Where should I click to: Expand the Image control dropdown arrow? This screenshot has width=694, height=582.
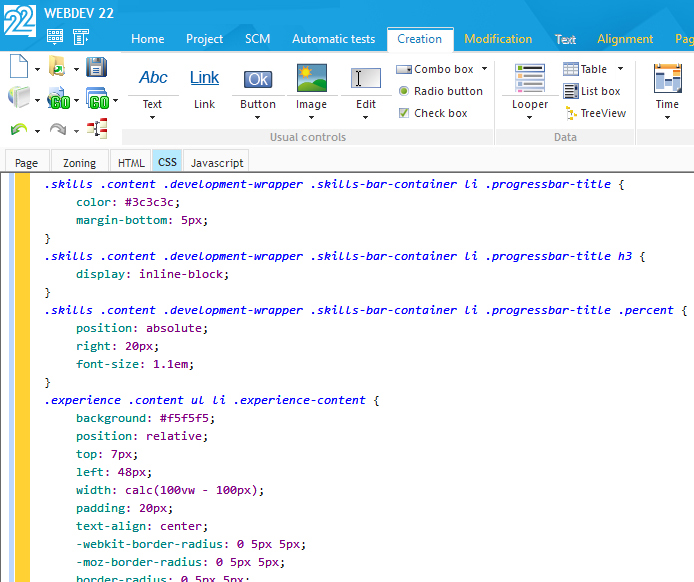point(312,118)
